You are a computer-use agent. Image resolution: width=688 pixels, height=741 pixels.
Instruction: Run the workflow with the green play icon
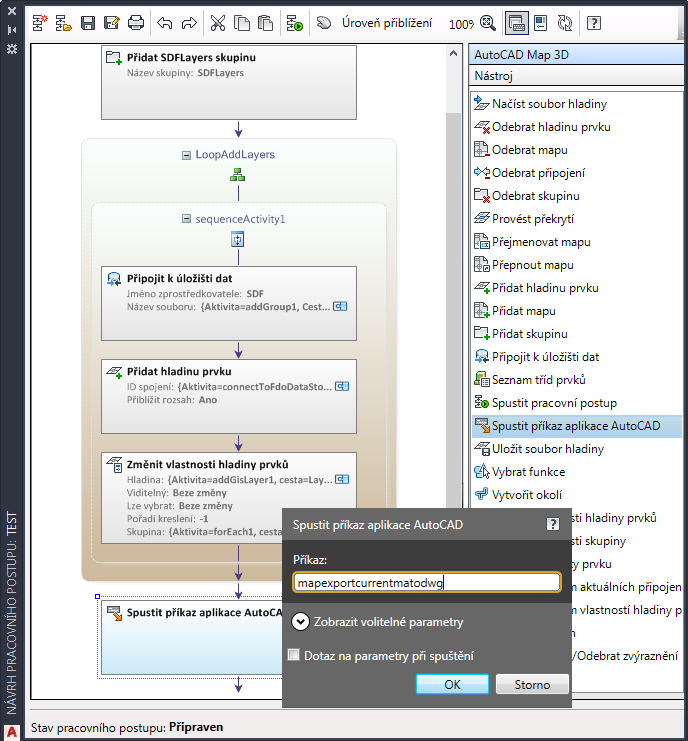295,23
